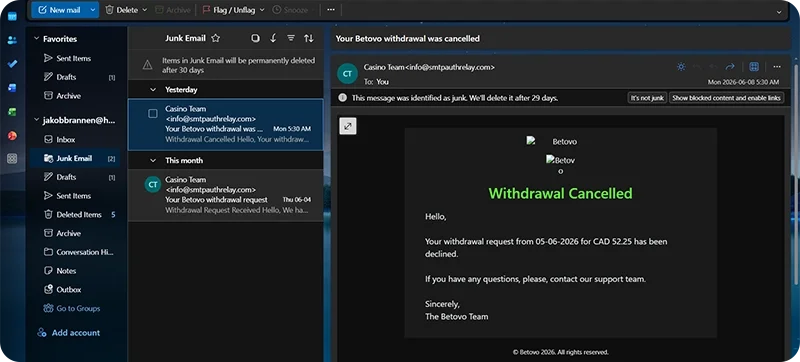Open the Inbox folder
The image size is (800, 362).
(x=75, y=139)
